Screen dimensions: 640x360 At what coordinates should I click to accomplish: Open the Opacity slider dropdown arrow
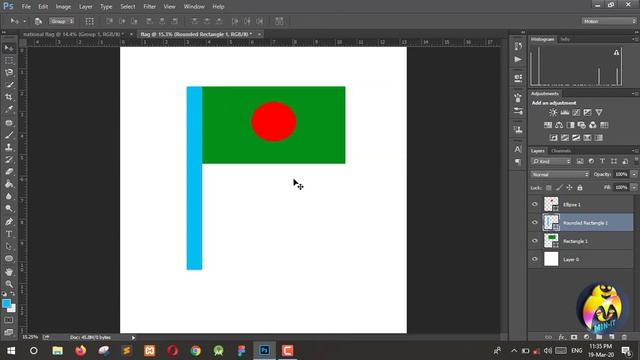(634, 174)
